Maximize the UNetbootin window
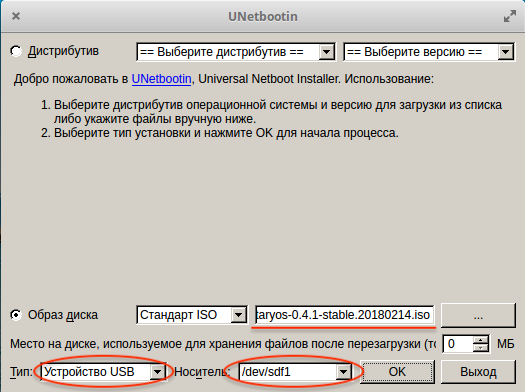This screenshot has height=392, width=525. pos(510,16)
